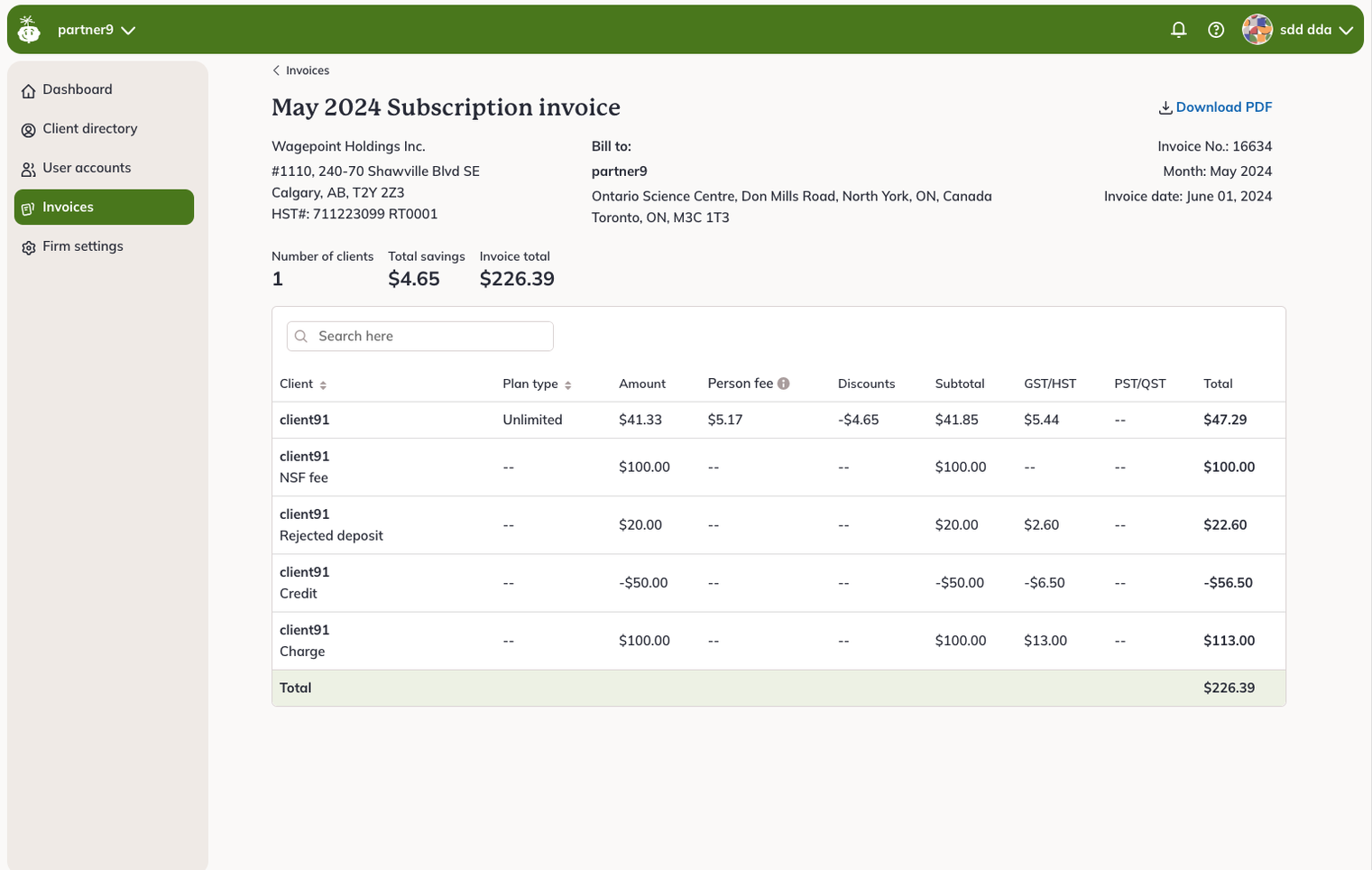The width and height of the screenshot is (1372, 870).
Task: Click the Client directory person icon
Action: [29, 130]
